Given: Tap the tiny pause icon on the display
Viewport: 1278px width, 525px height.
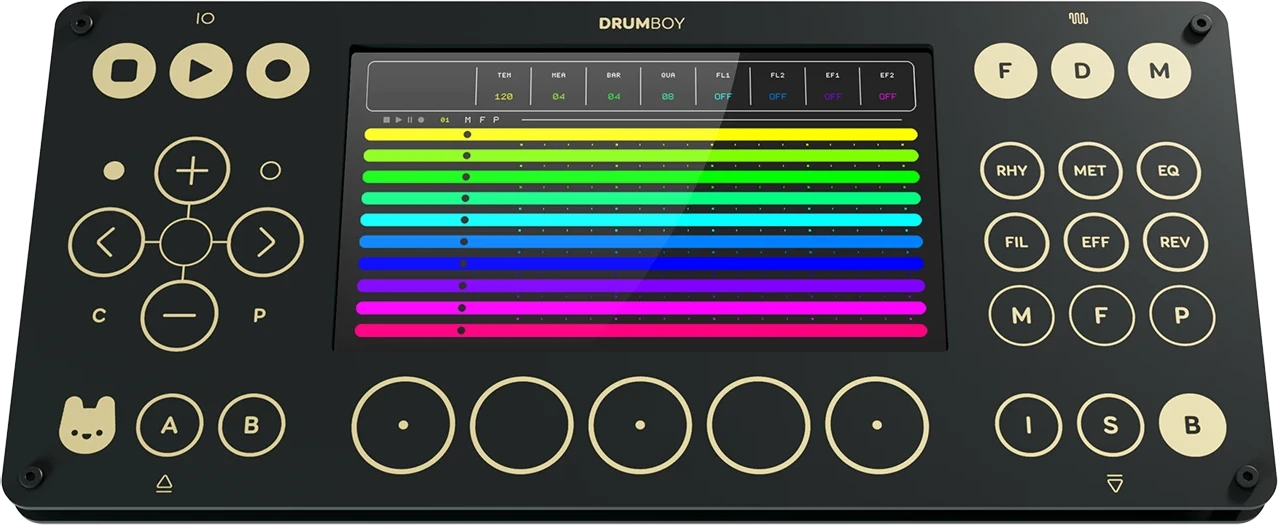Looking at the screenshot, I should pos(409,120).
